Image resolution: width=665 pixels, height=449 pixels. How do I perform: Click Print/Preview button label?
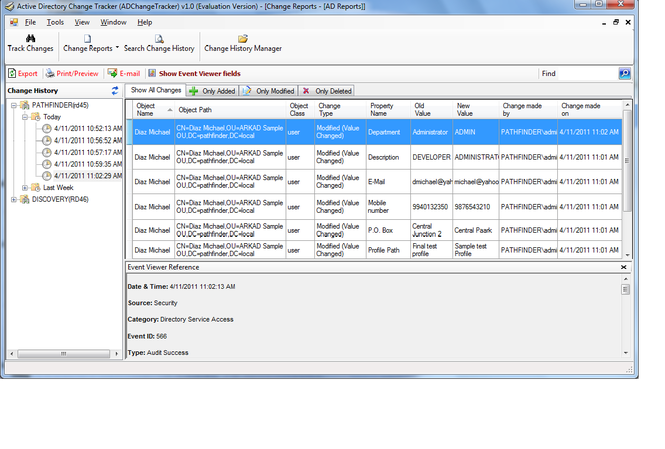pyautogui.click(x=77, y=73)
